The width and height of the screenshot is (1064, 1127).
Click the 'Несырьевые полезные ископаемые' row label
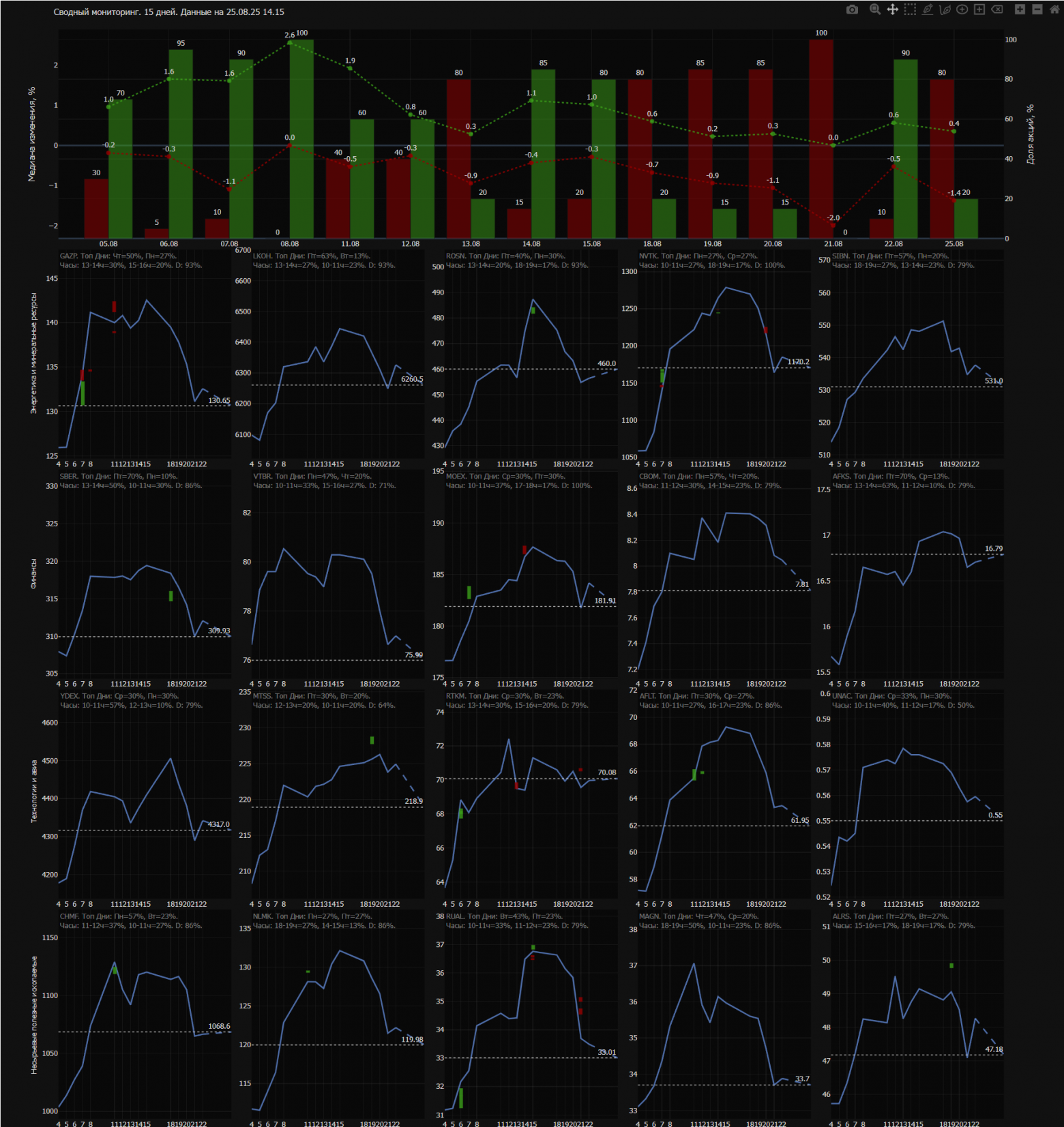[x=33, y=1015]
